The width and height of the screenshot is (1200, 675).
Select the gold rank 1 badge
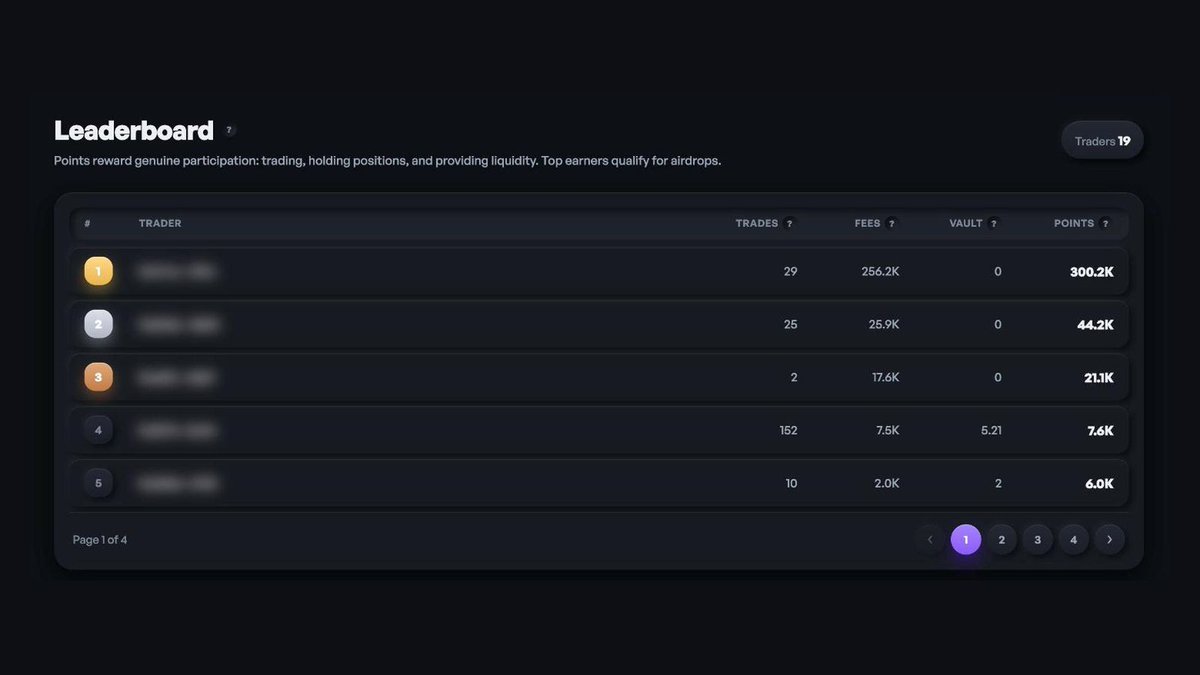[x=98, y=271]
